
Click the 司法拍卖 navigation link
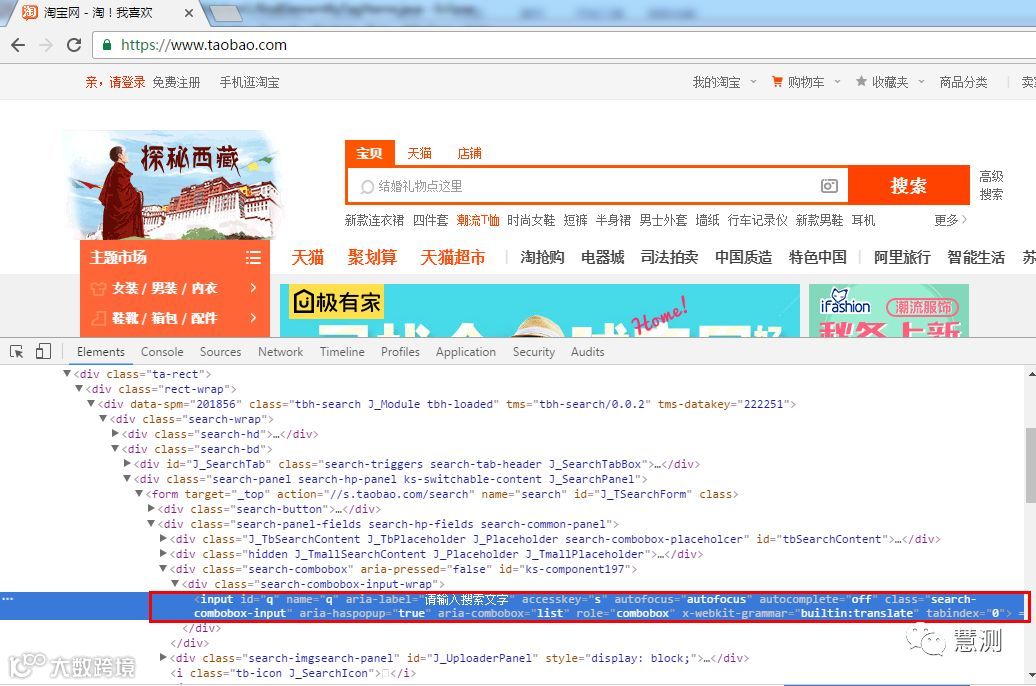(669, 257)
